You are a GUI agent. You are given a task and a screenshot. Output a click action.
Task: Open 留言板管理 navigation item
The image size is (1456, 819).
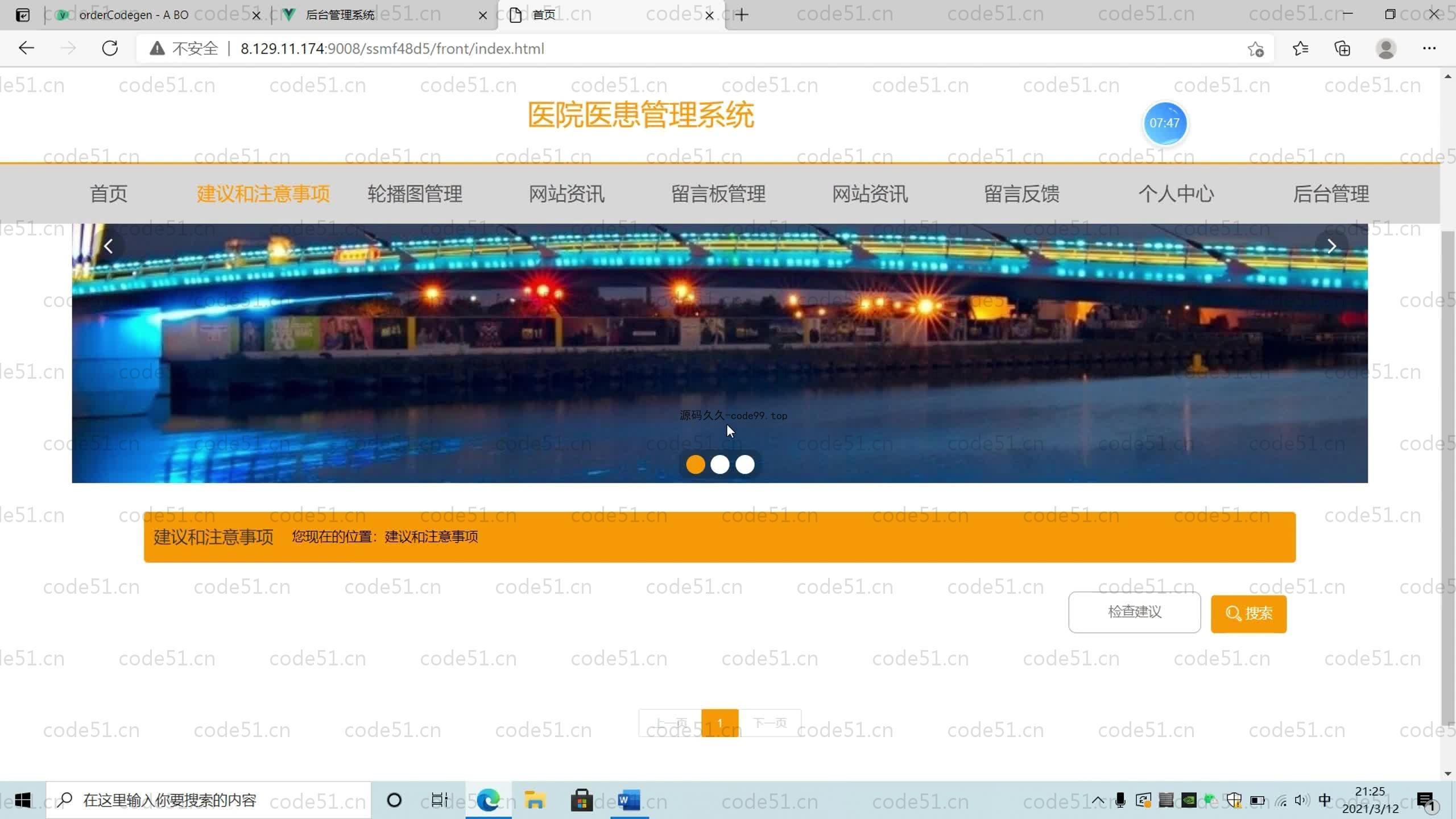pyautogui.click(x=718, y=194)
